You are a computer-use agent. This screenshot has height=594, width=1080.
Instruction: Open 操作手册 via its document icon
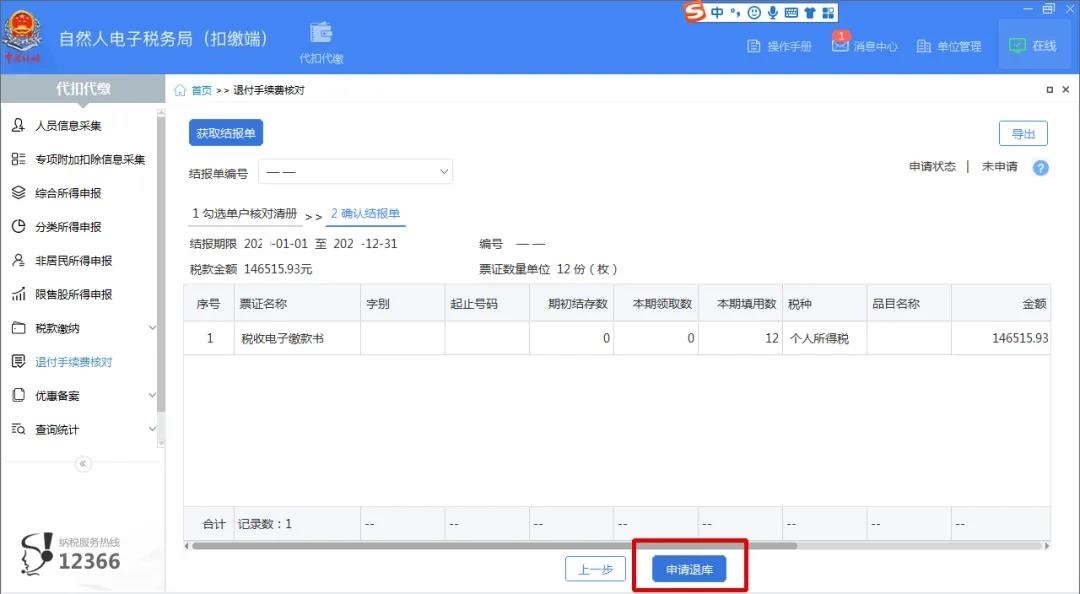coord(754,46)
